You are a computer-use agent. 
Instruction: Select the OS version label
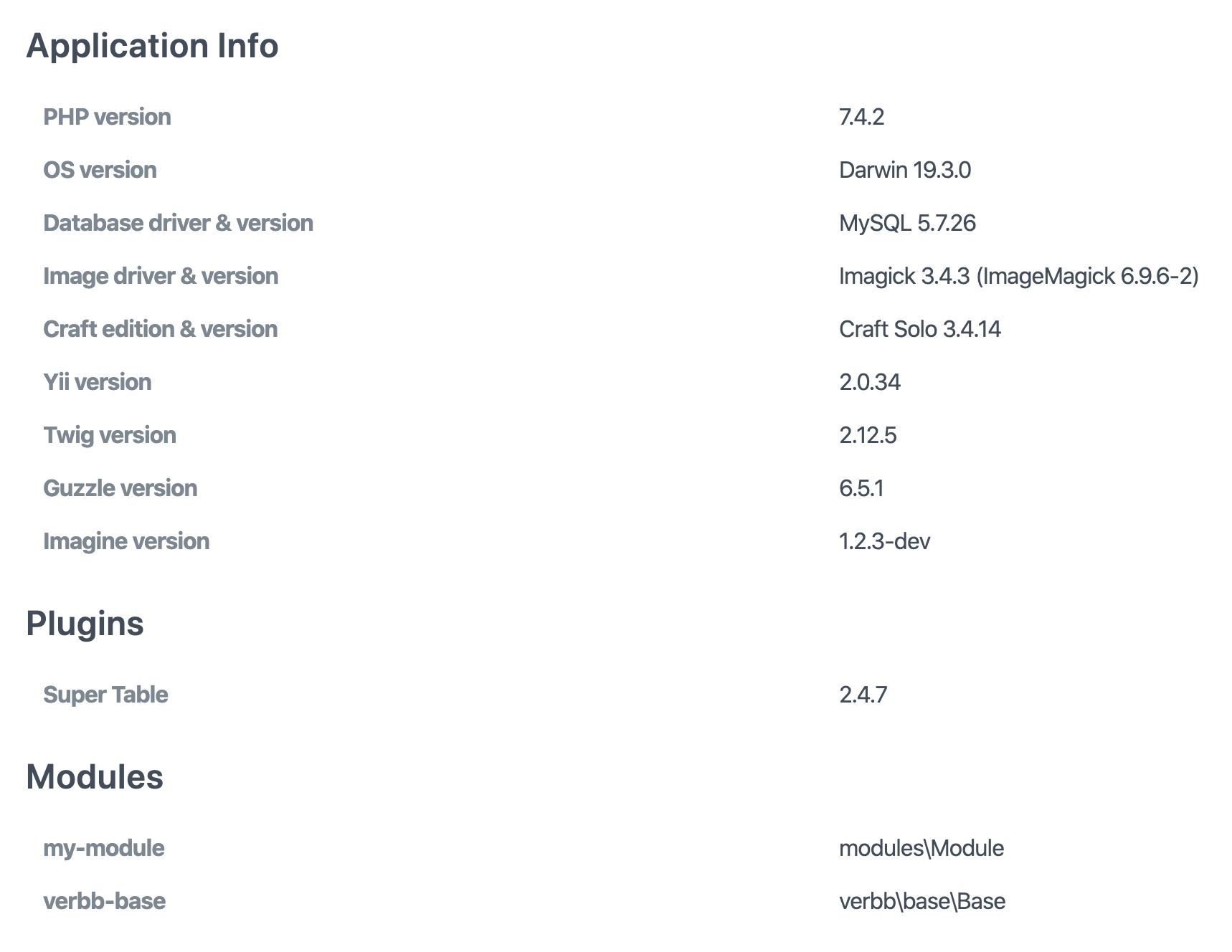[x=100, y=170]
